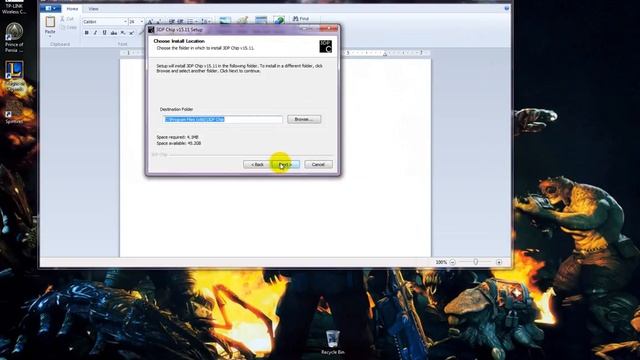Shrink the font size in WordPad
This screenshot has width=640, height=360.
[158, 21]
